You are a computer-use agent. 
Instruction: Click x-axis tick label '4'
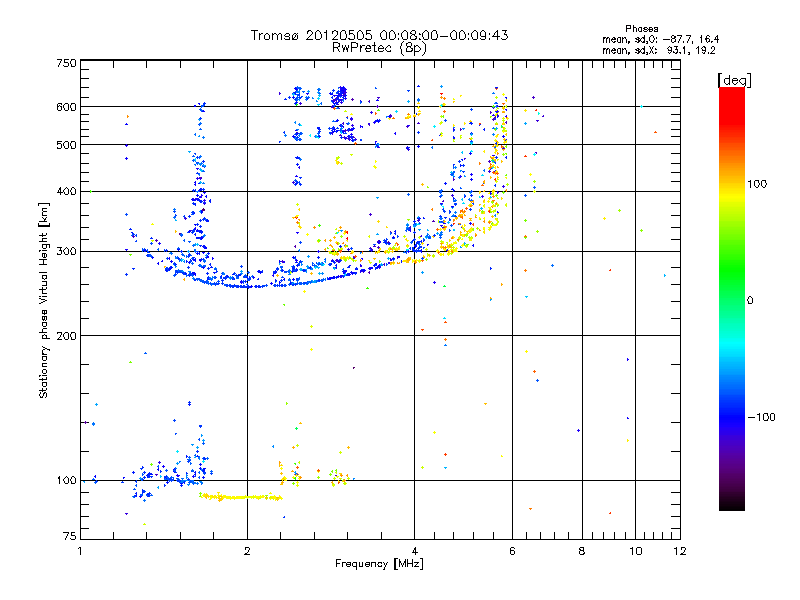coord(414,551)
